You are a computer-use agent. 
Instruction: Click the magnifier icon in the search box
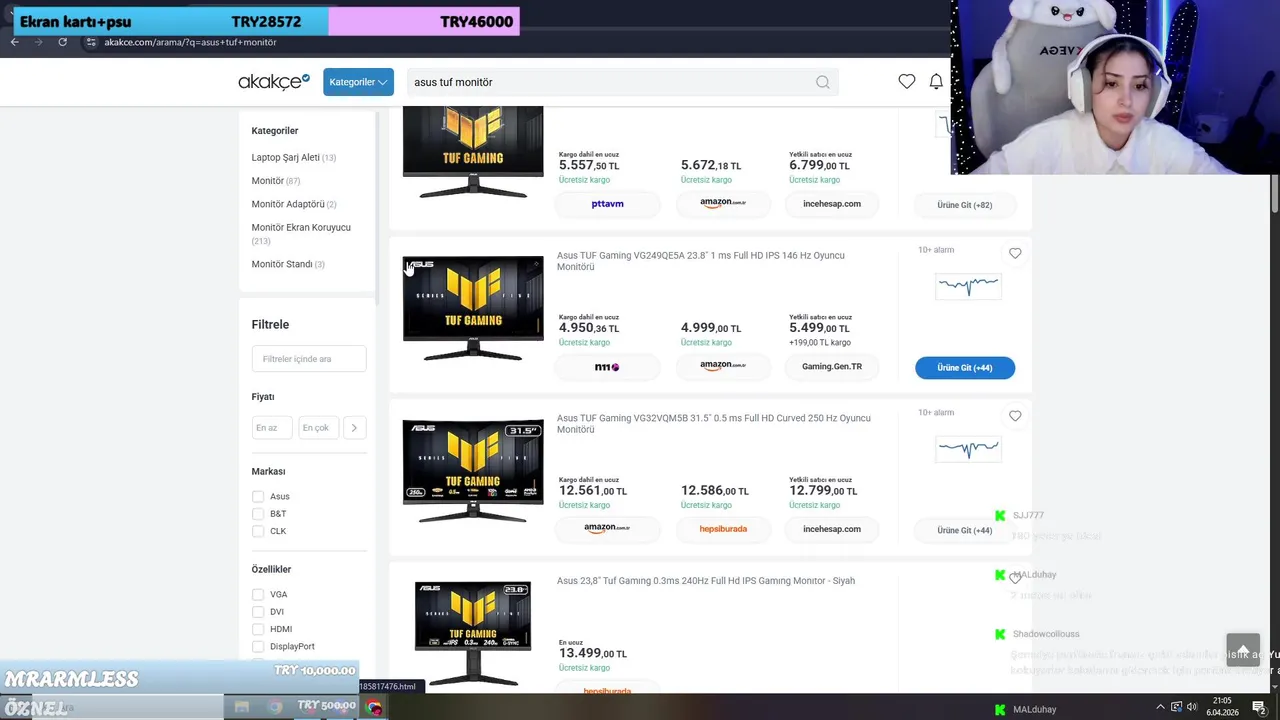point(822,82)
